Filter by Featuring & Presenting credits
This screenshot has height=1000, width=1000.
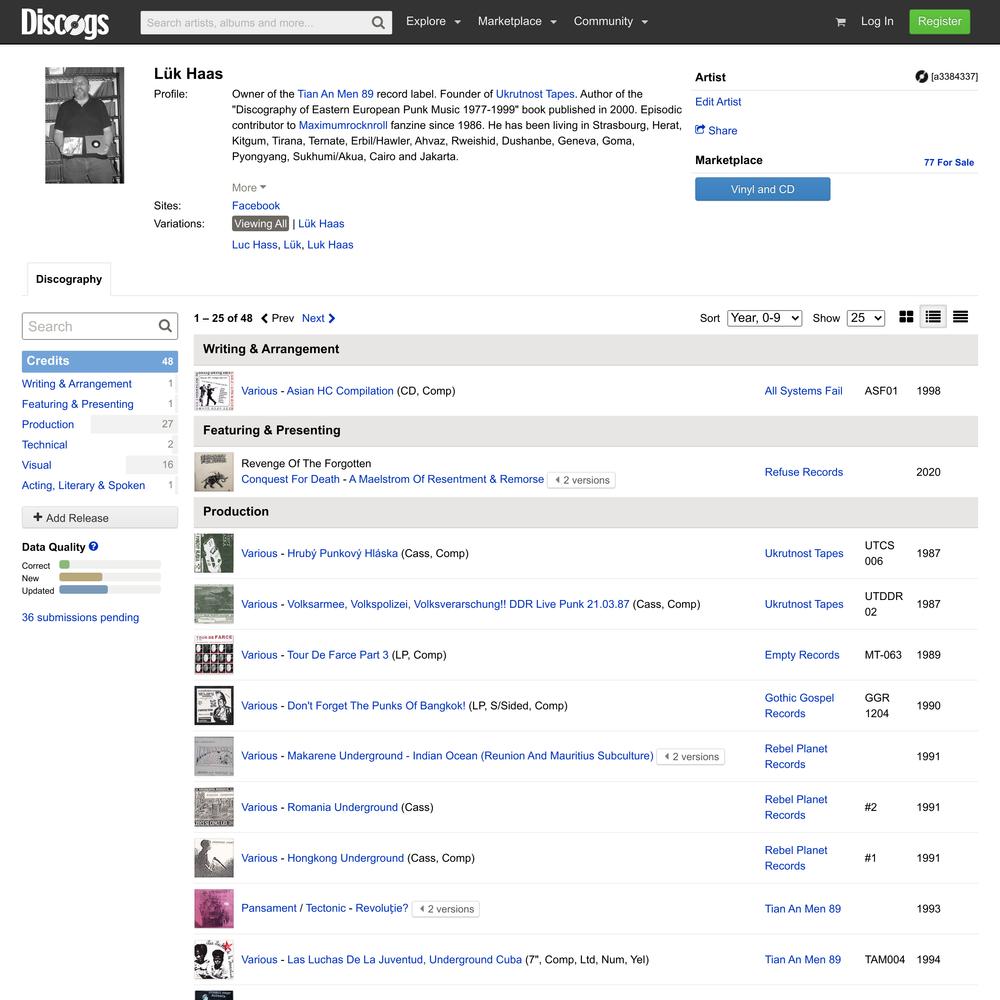click(78, 404)
